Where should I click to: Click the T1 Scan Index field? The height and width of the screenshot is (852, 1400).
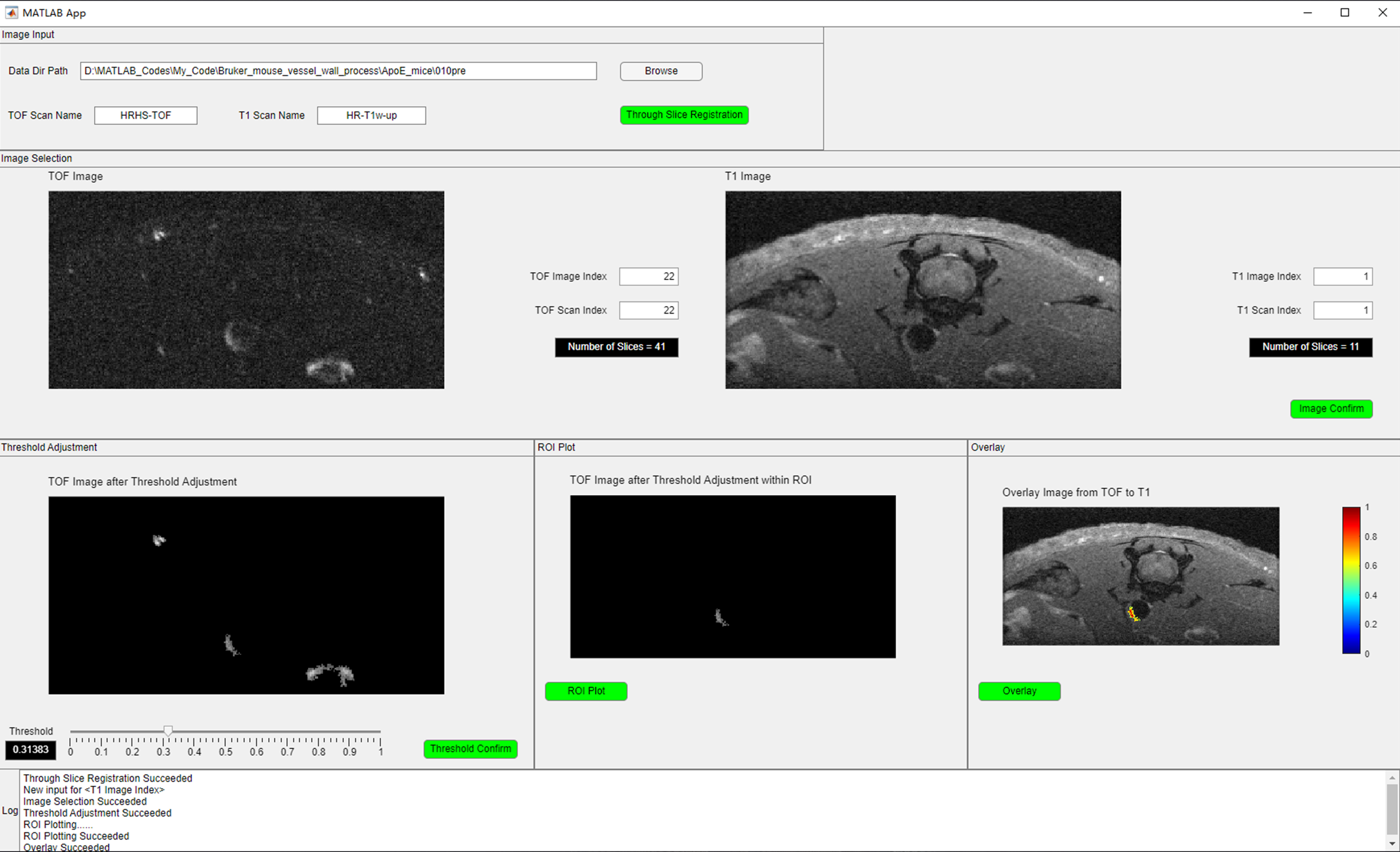pyautogui.click(x=1342, y=310)
